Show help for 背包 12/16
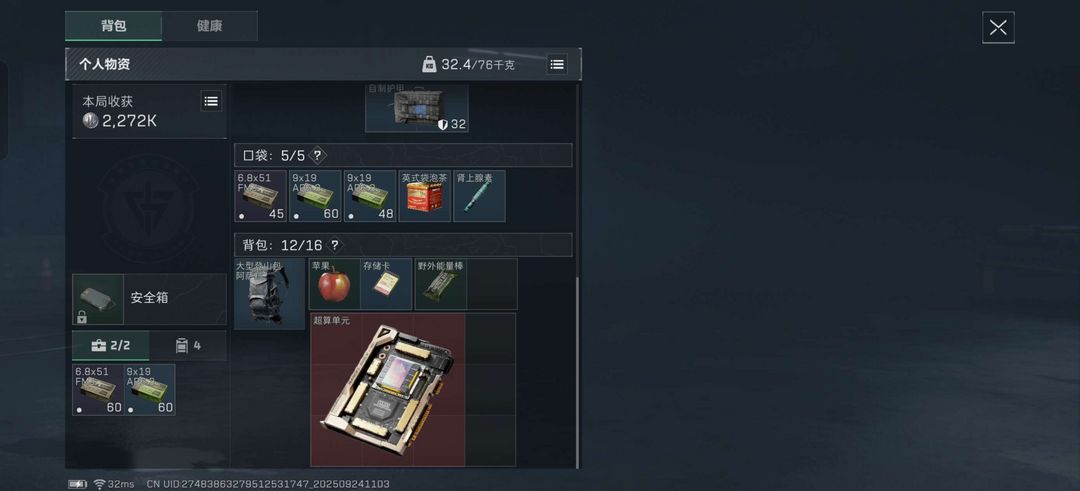1080x491 pixels. point(335,245)
